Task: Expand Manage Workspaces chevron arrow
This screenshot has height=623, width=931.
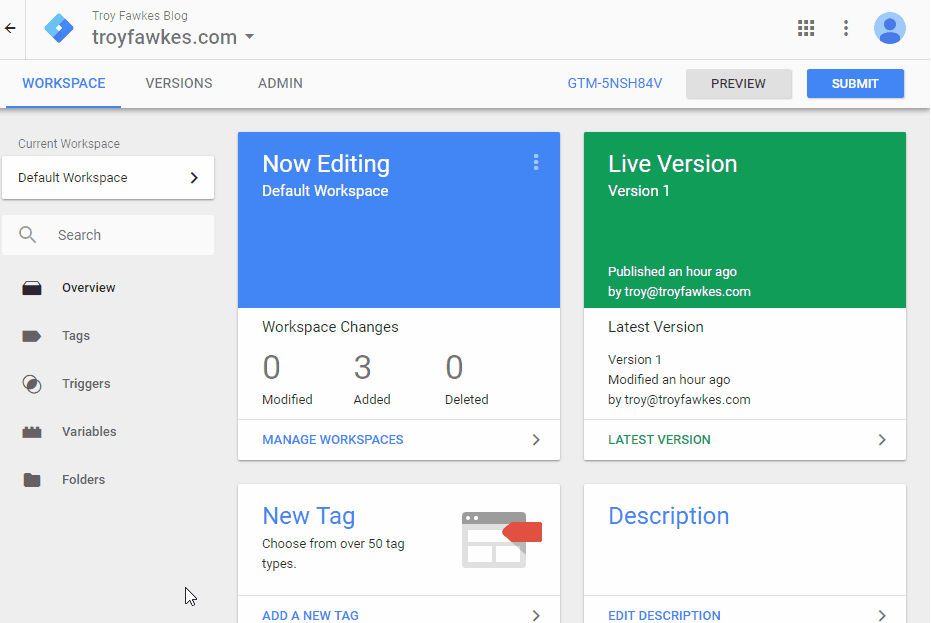Action: (x=536, y=440)
